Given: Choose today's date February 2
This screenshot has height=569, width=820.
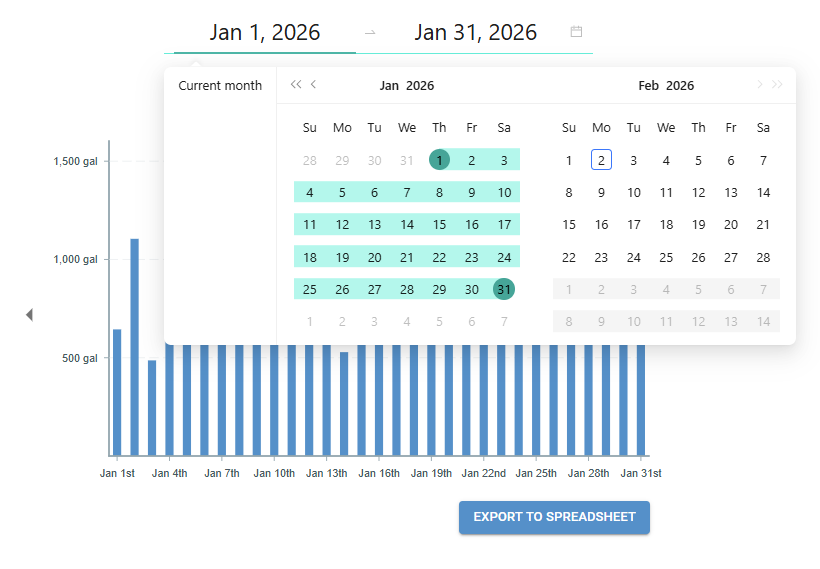Looking at the screenshot, I should (x=601, y=160).
